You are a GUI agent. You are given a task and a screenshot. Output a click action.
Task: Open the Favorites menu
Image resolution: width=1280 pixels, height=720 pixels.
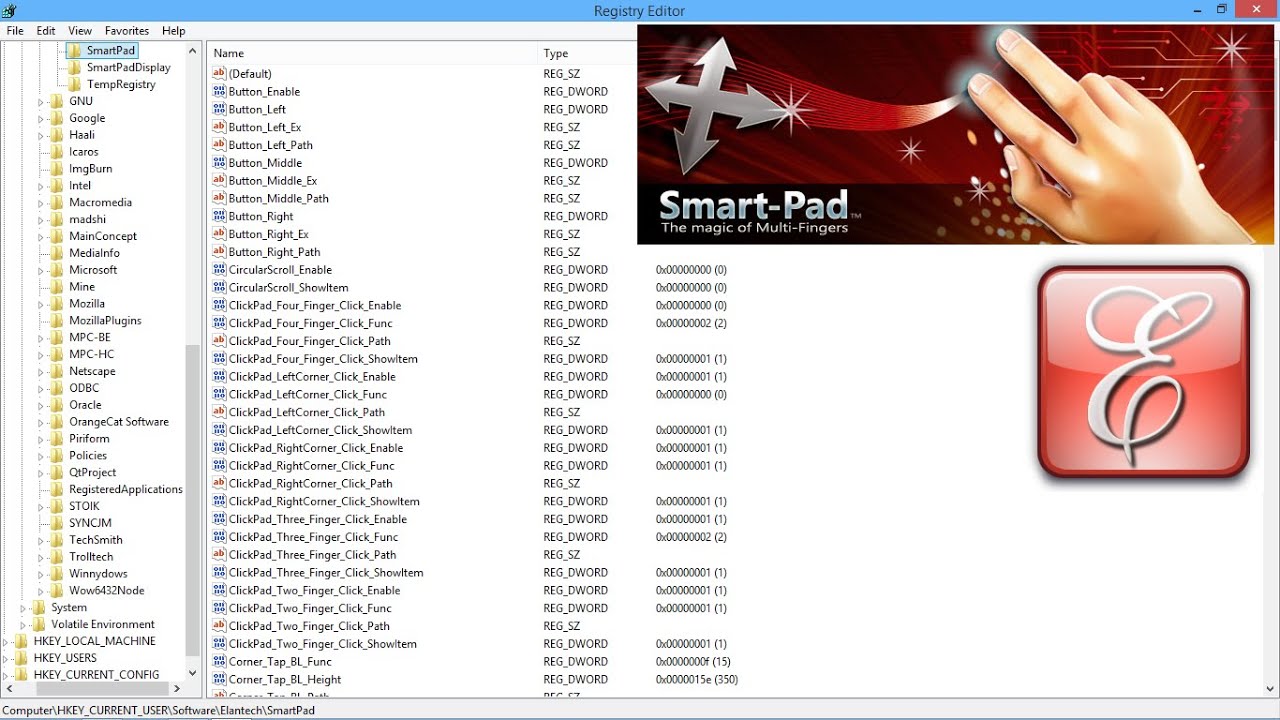pos(127,31)
